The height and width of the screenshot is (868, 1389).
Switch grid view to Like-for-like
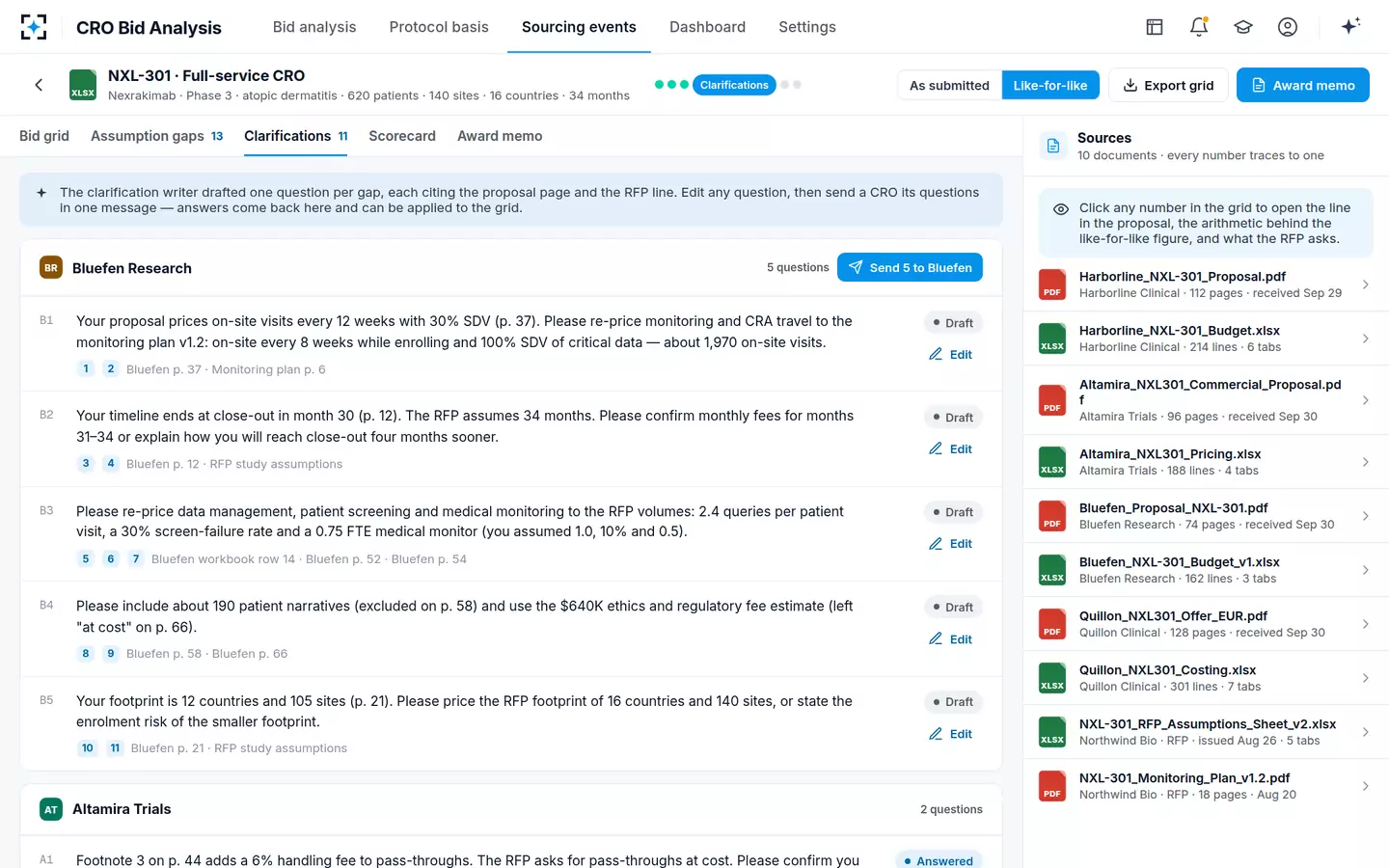click(1050, 85)
